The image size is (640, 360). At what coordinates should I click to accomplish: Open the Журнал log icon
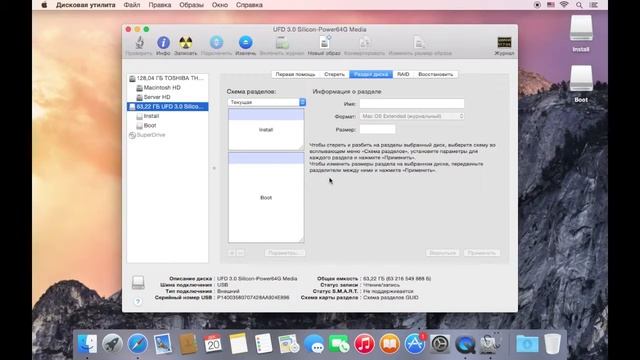point(504,42)
